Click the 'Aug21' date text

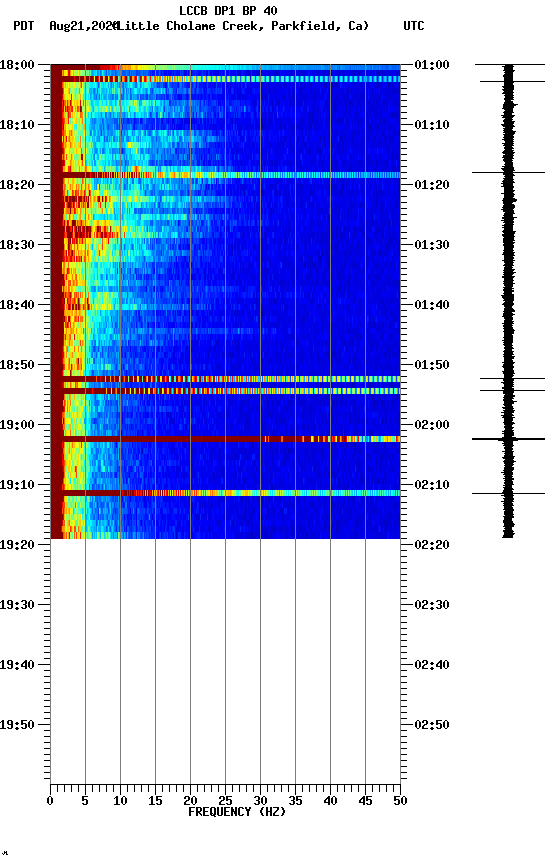coord(66,26)
